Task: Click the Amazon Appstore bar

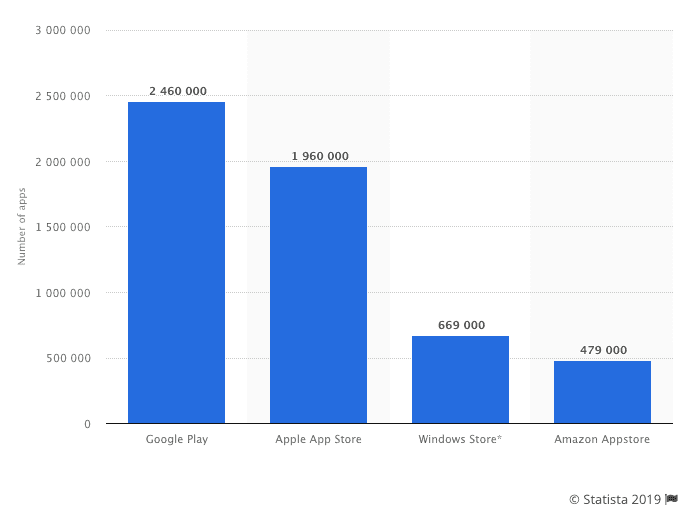Action: tap(602, 392)
